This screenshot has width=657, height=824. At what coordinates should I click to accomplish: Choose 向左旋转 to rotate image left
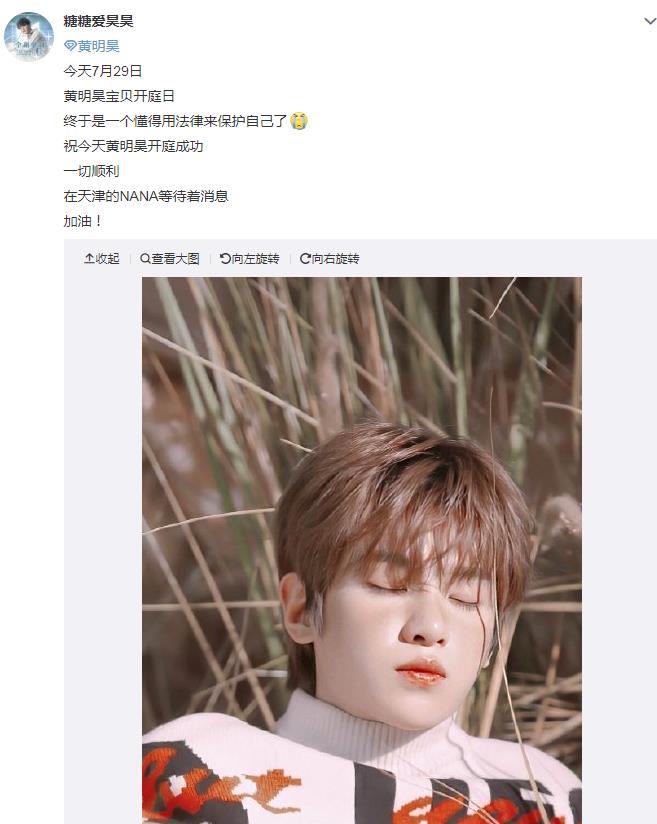pyautogui.click(x=255, y=259)
